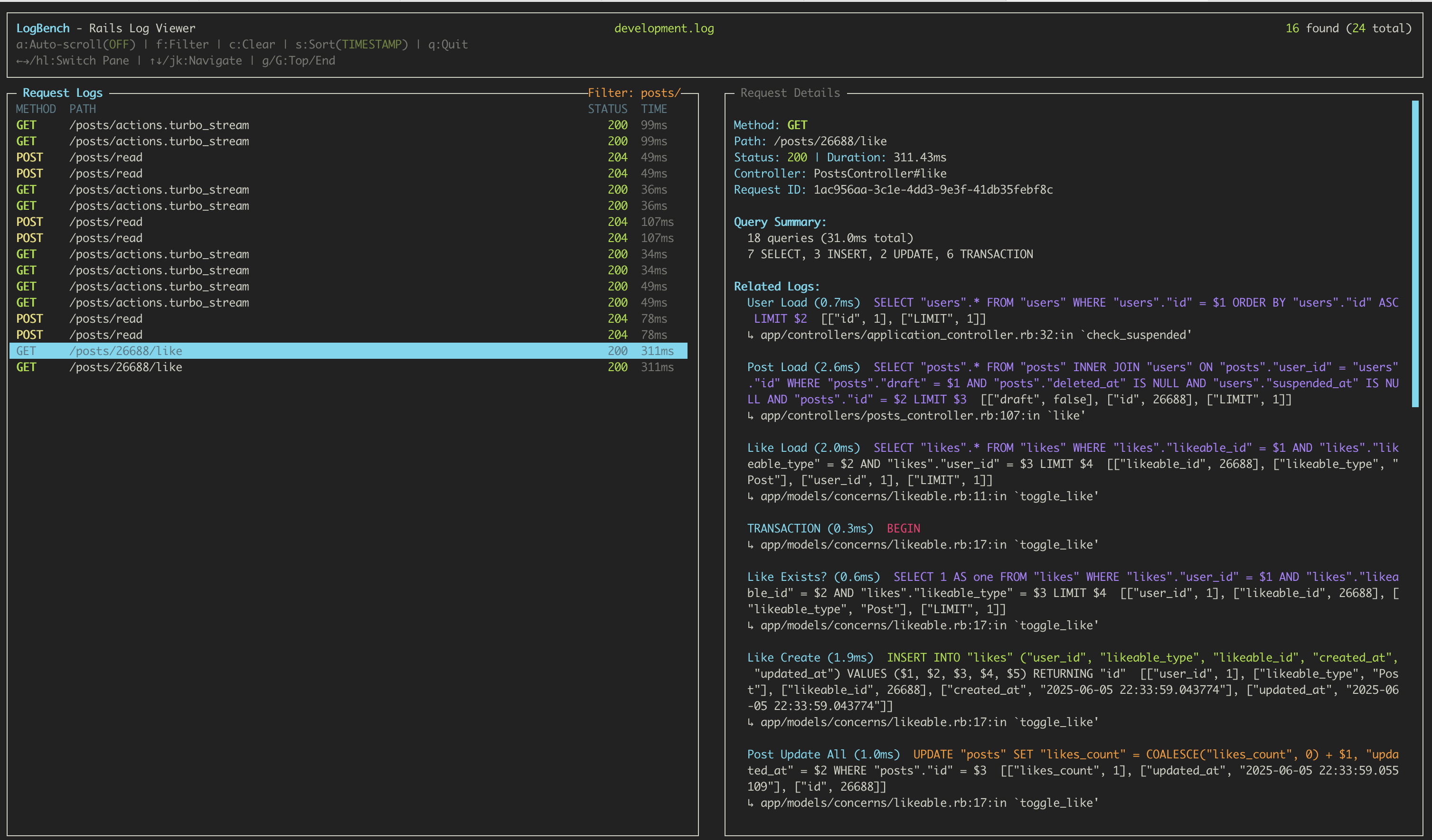Click the TIME column header
Image resolution: width=1432 pixels, height=840 pixels.
point(654,109)
